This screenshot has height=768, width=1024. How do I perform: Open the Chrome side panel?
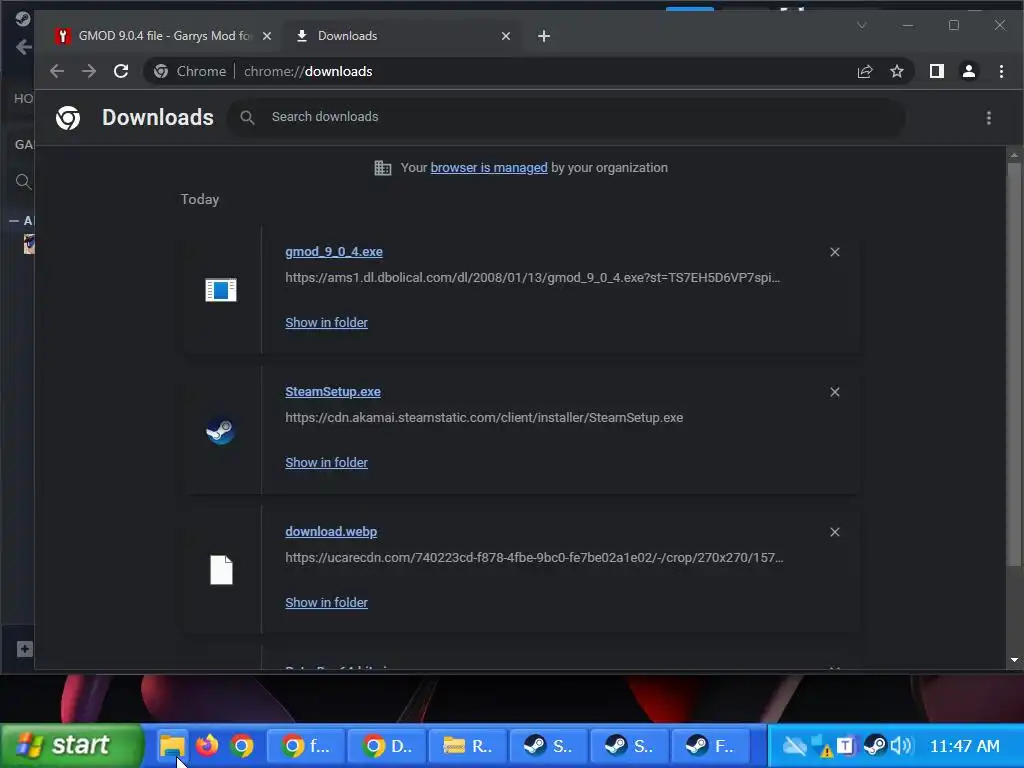936,71
